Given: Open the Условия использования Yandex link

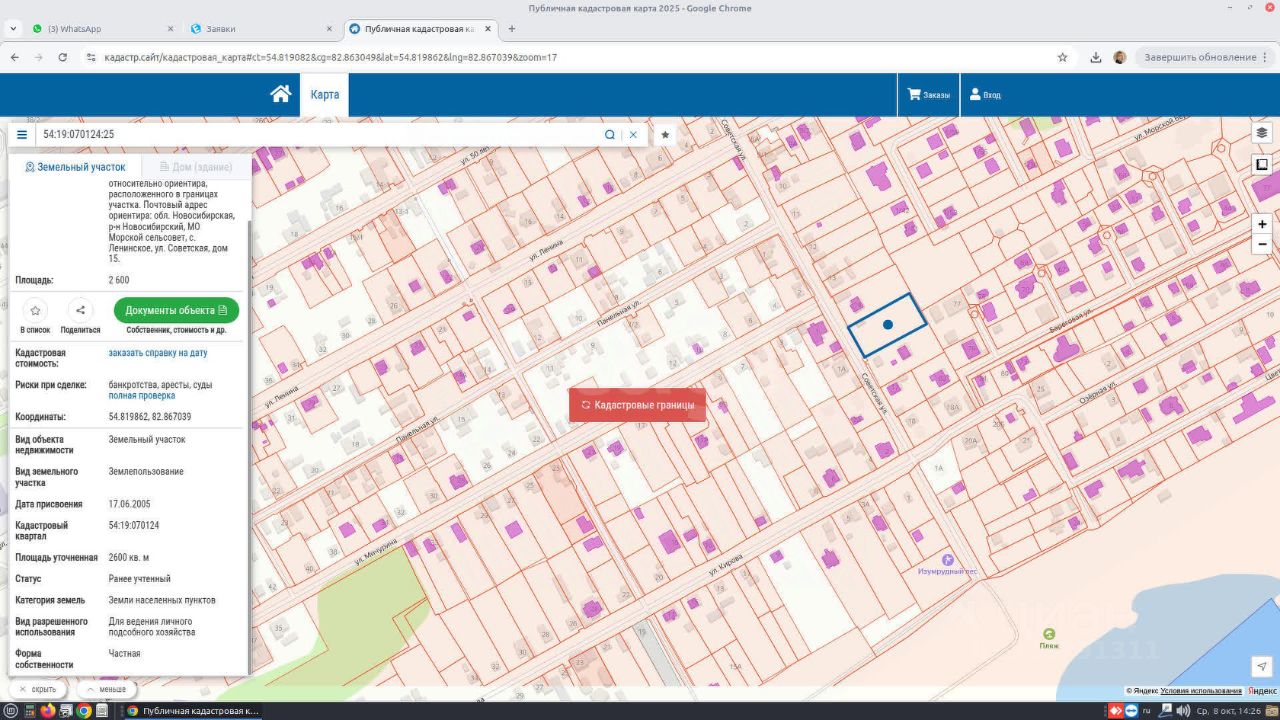Looking at the screenshot, I should point(1201,691).
